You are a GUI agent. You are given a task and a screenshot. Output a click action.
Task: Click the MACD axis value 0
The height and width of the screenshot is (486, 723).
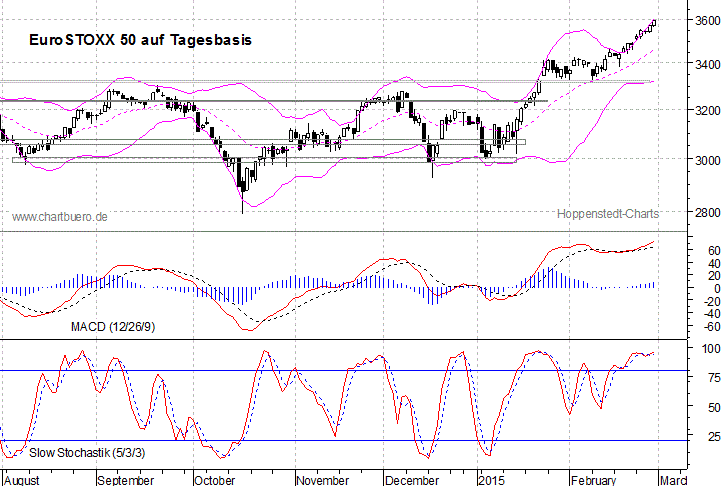(717, 289)
